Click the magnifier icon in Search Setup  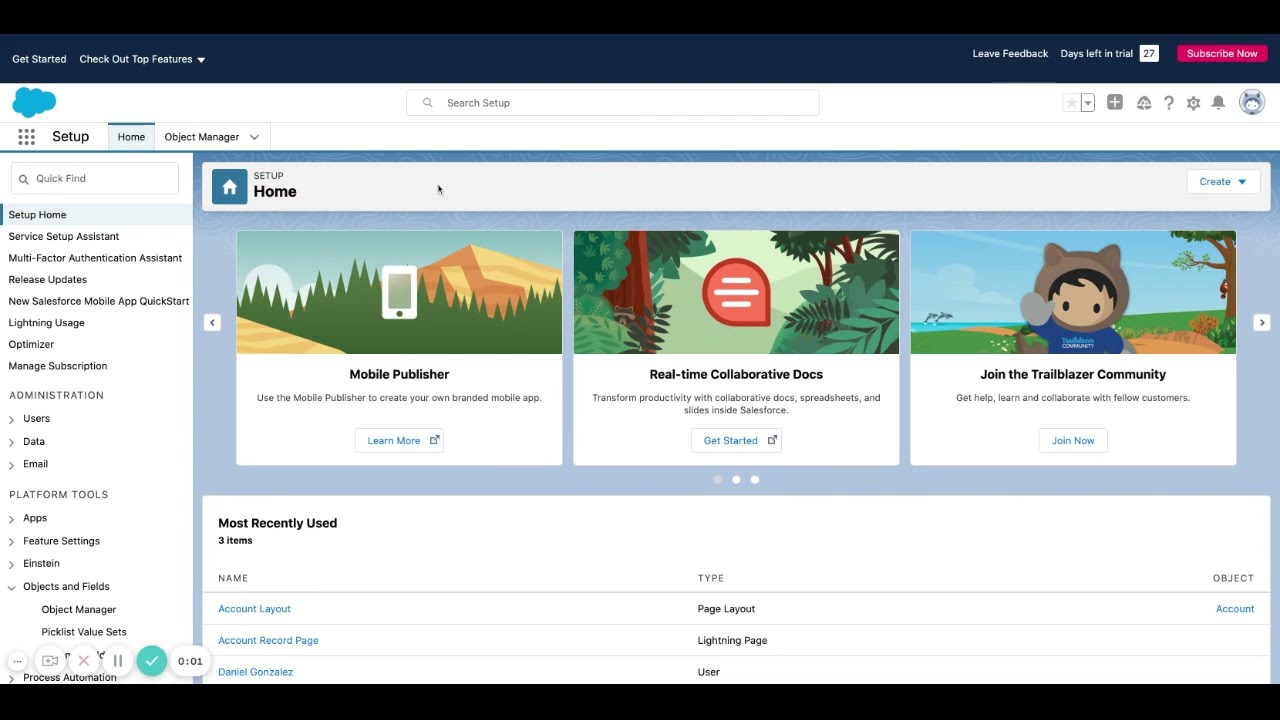[428, 103]
